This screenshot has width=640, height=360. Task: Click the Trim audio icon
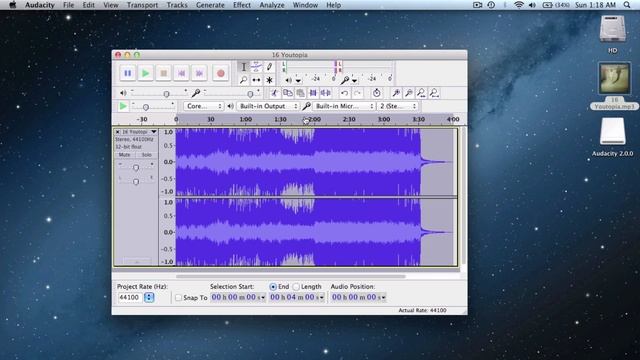point(313,93)
